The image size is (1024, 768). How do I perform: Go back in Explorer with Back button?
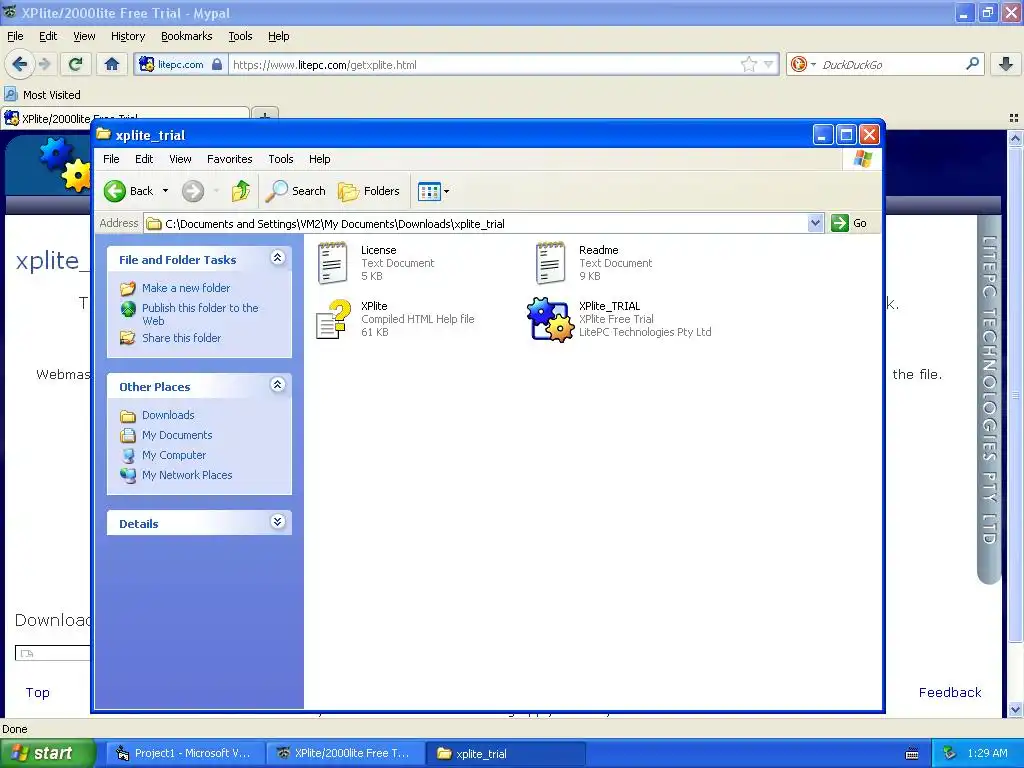129,191
